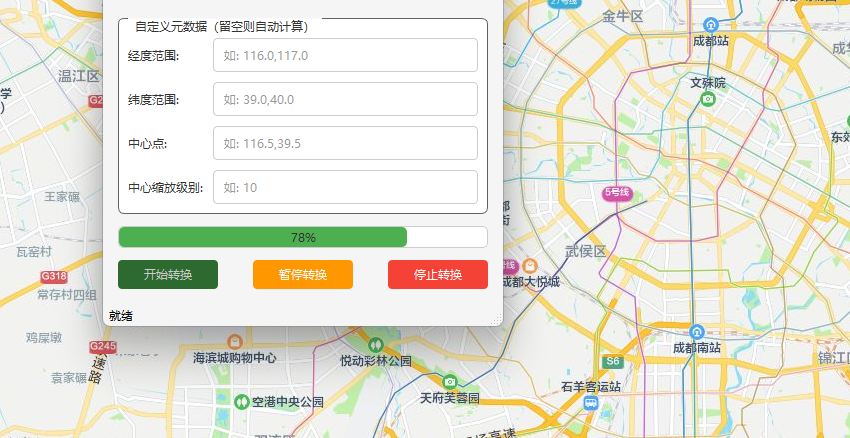Click the 成都南站 station name label
The width and height of the screenshot is (850, 438).
click(x=697, y=348)
